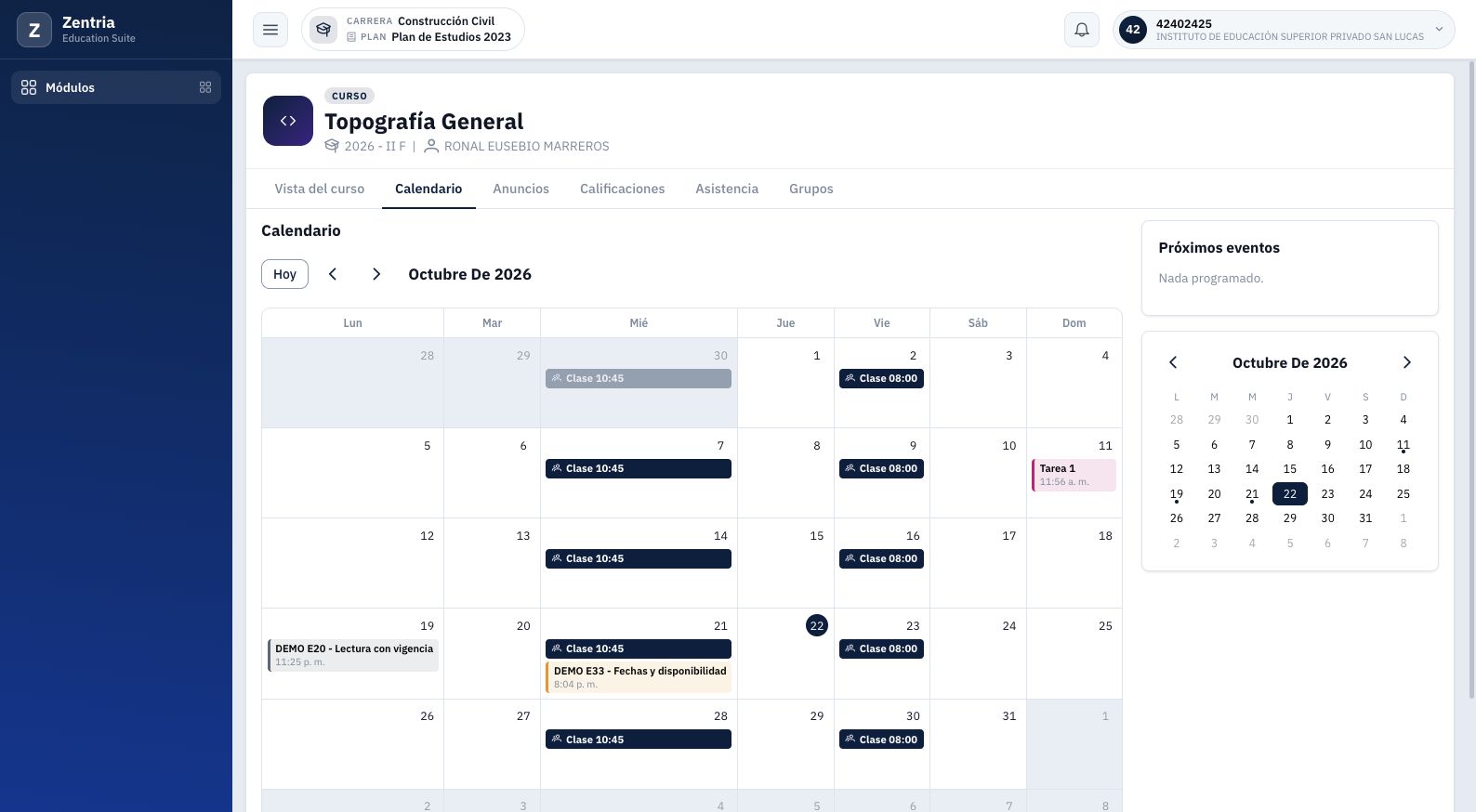Open Clase 10:45 event on October 14
This screenshot has width=1476, height=812.
639,558
